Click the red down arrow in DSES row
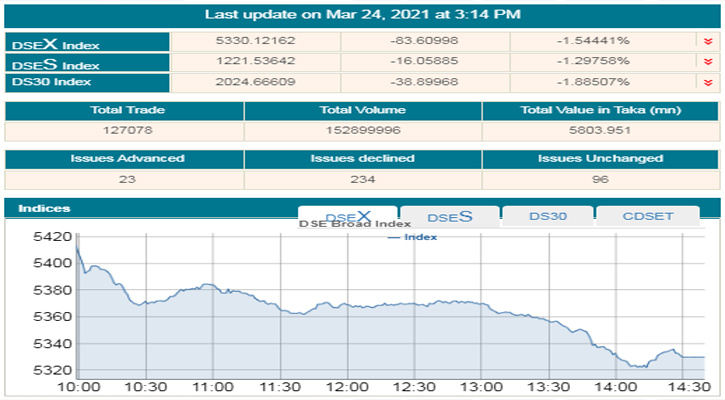The height and width of the screenshot is (400, 725). point(708,62)
